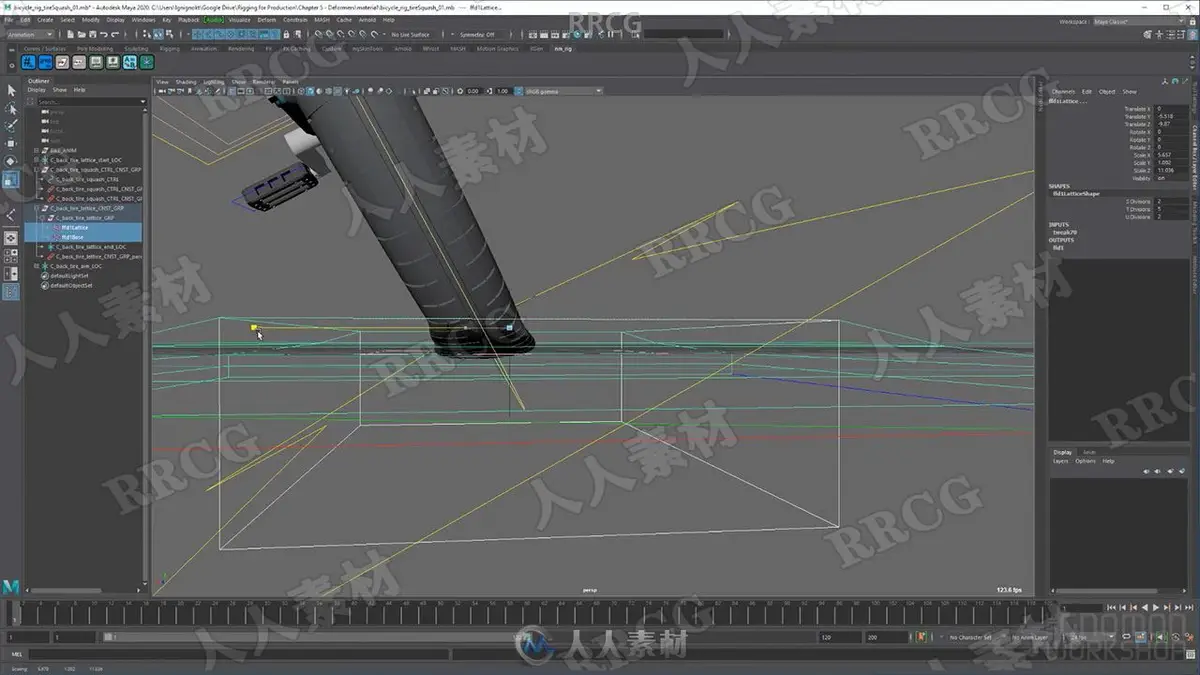This screenshot has height=675, width=1200.
Task: Click the play forward button
Action: click(1156, 607)
